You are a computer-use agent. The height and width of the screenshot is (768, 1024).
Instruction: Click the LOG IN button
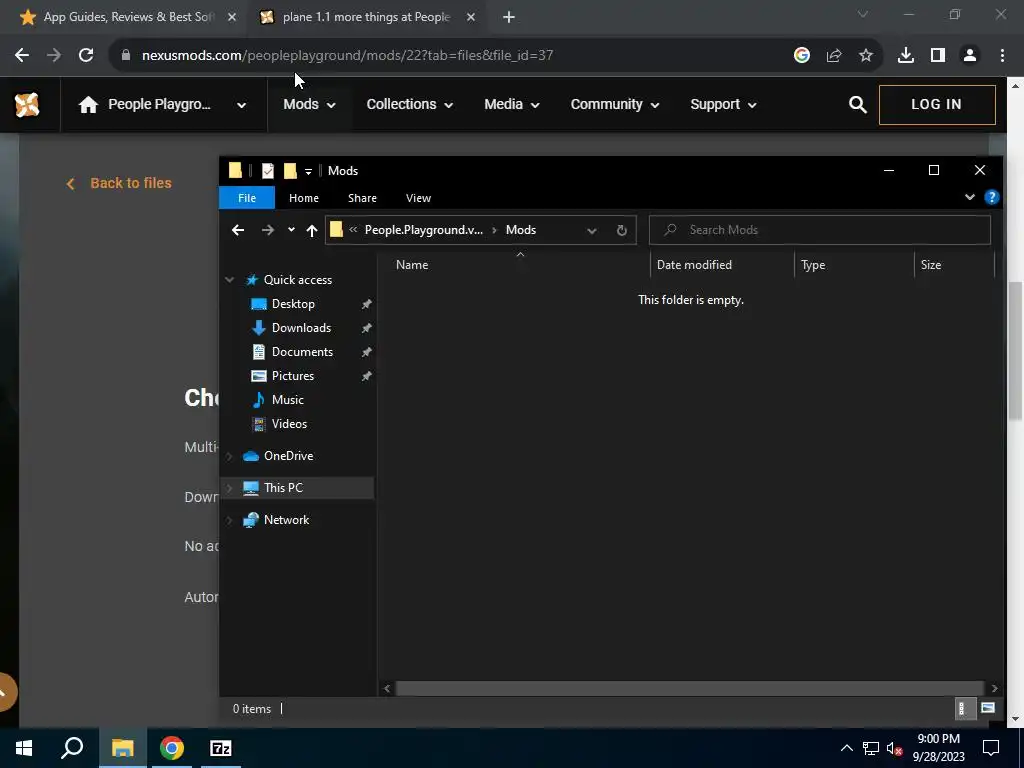click(936, 104)
